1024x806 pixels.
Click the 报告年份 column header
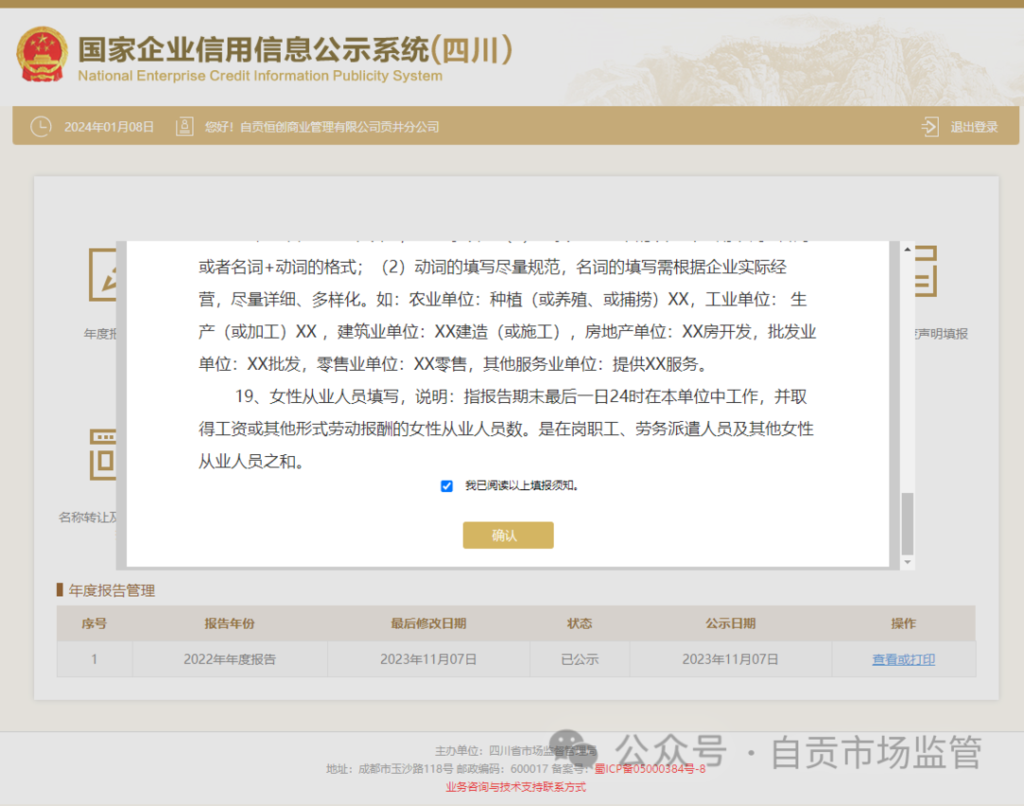coord(229,624)
